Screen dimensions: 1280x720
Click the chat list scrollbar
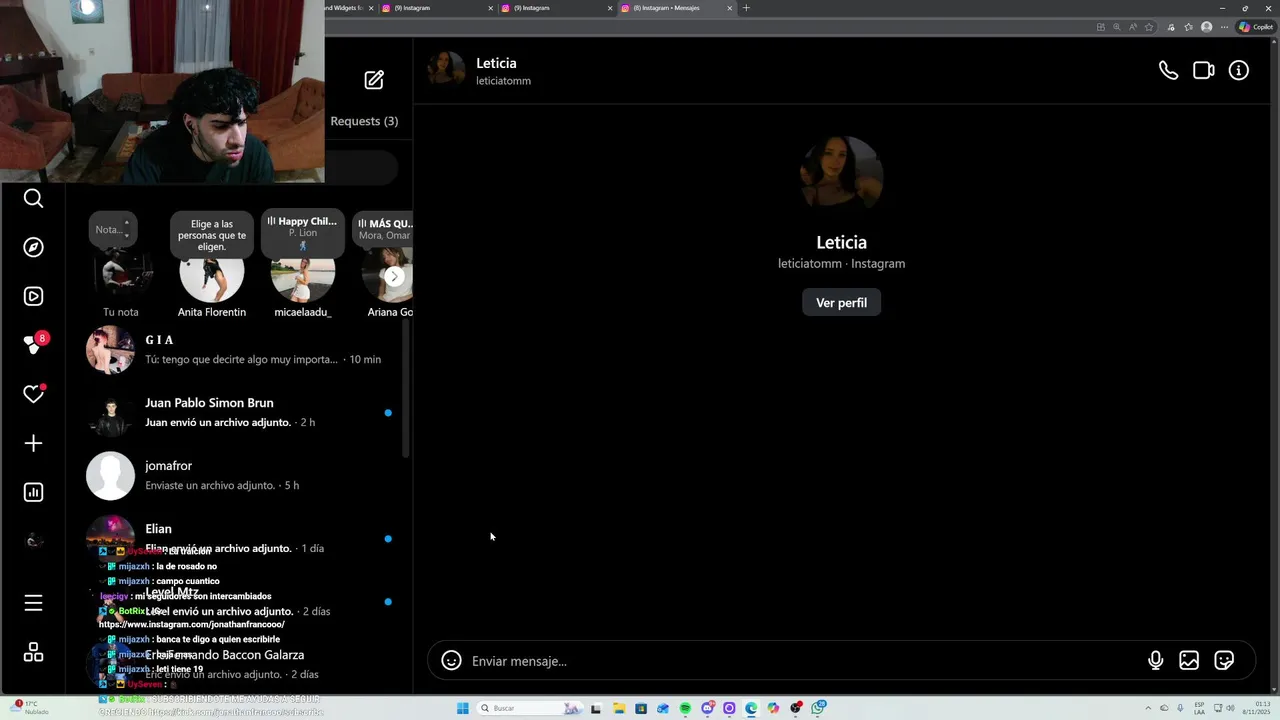[x=406, y=390]
